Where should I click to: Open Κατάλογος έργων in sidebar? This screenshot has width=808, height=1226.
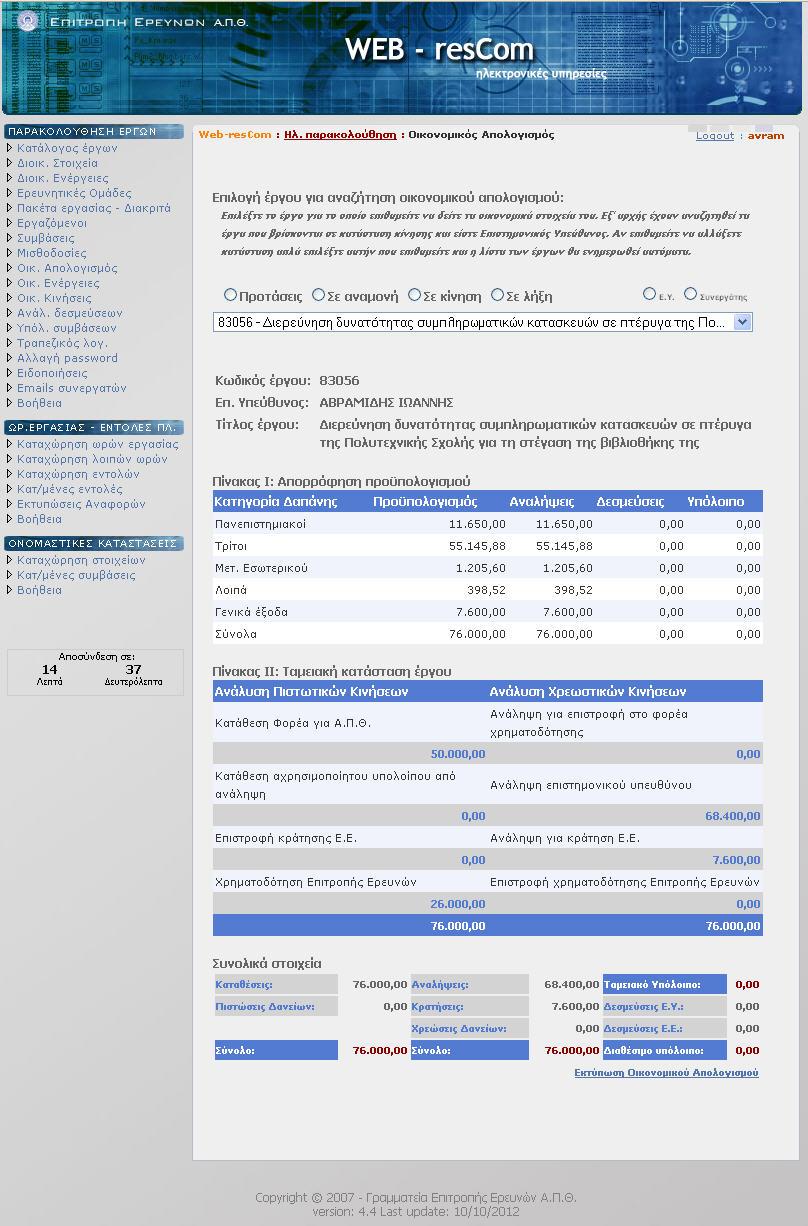pos(67,148)
